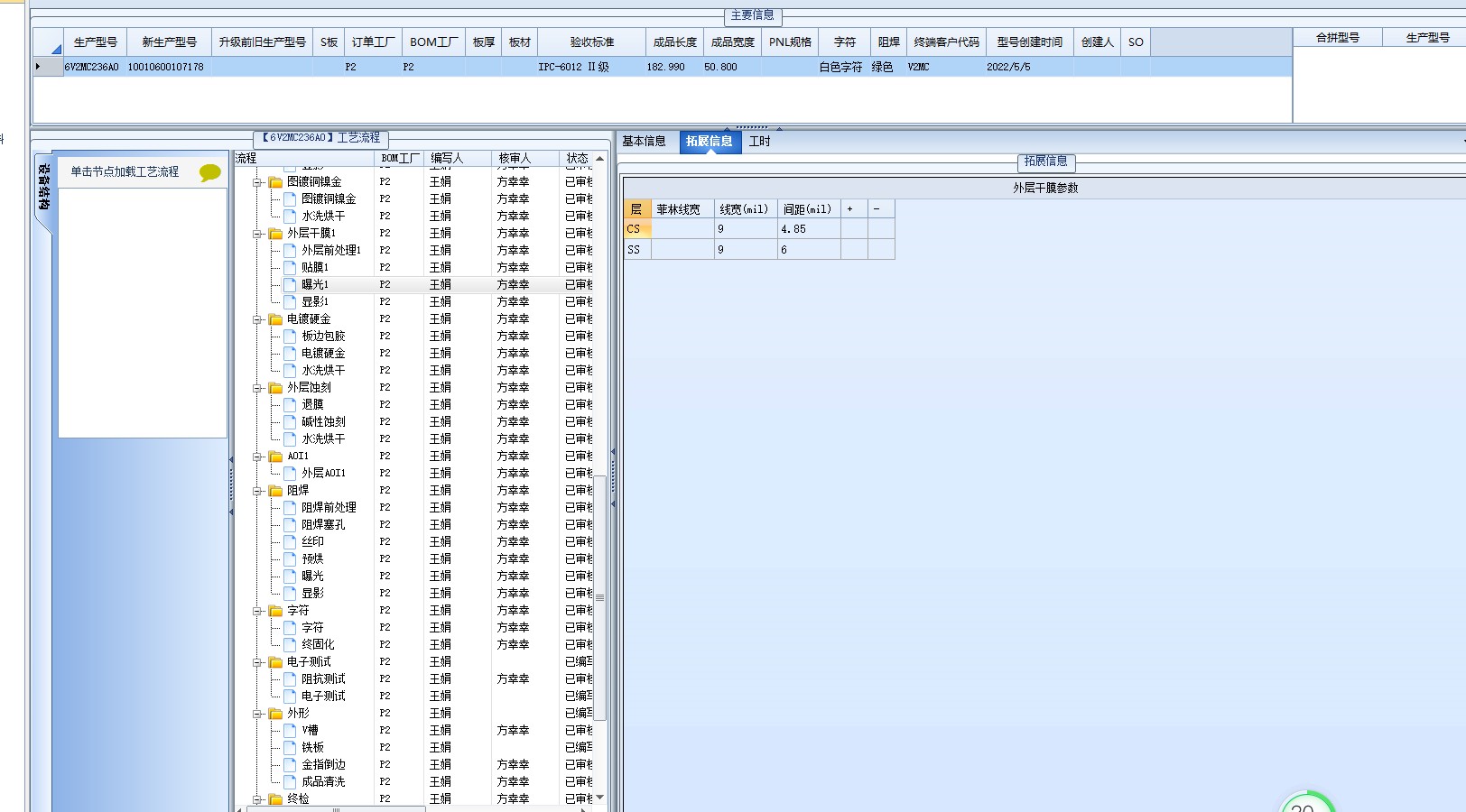Click CS row 间距 cell 4.85
This screenshot has height=812, width=1466.
coord(809,229)
